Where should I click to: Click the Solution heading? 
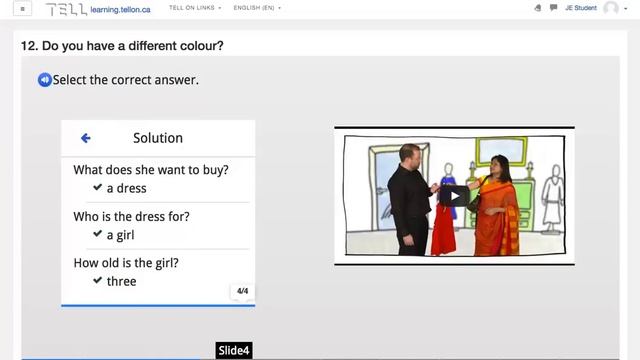coord(158,138)
